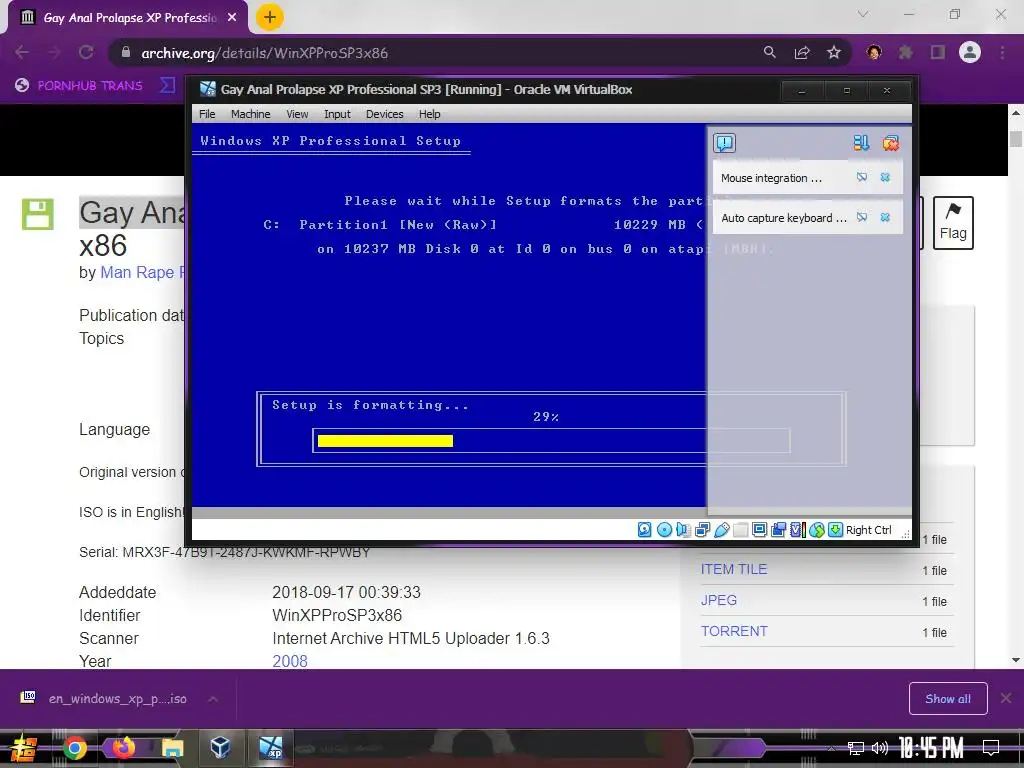The height and width of the screenshot is (768, 1024).
Task: Open File Explorer from the taskbar
Action: coord(172,748)
